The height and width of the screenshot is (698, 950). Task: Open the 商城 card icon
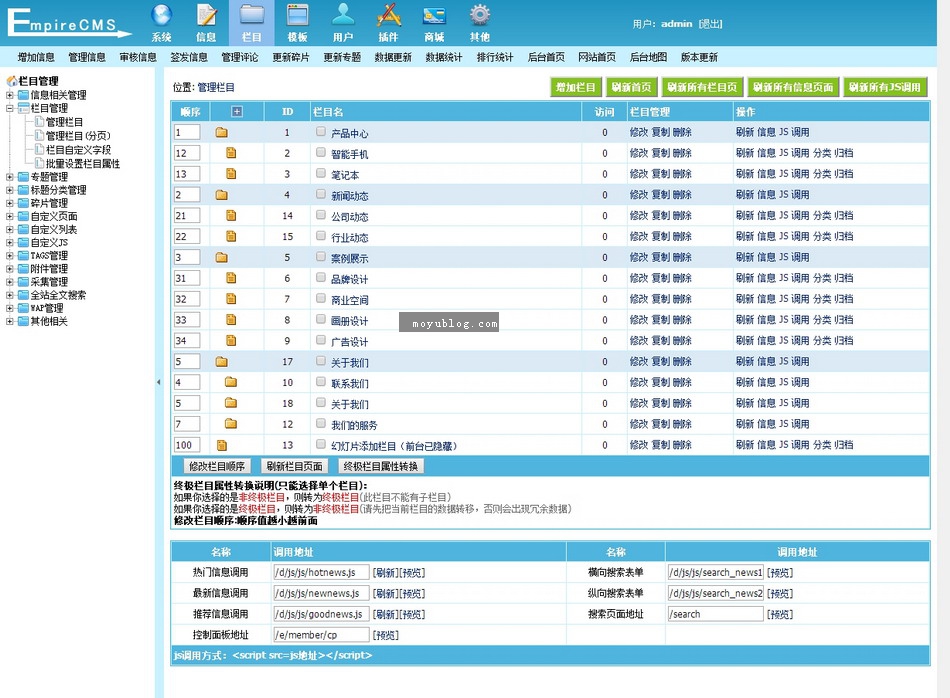[x=434, y=16]
